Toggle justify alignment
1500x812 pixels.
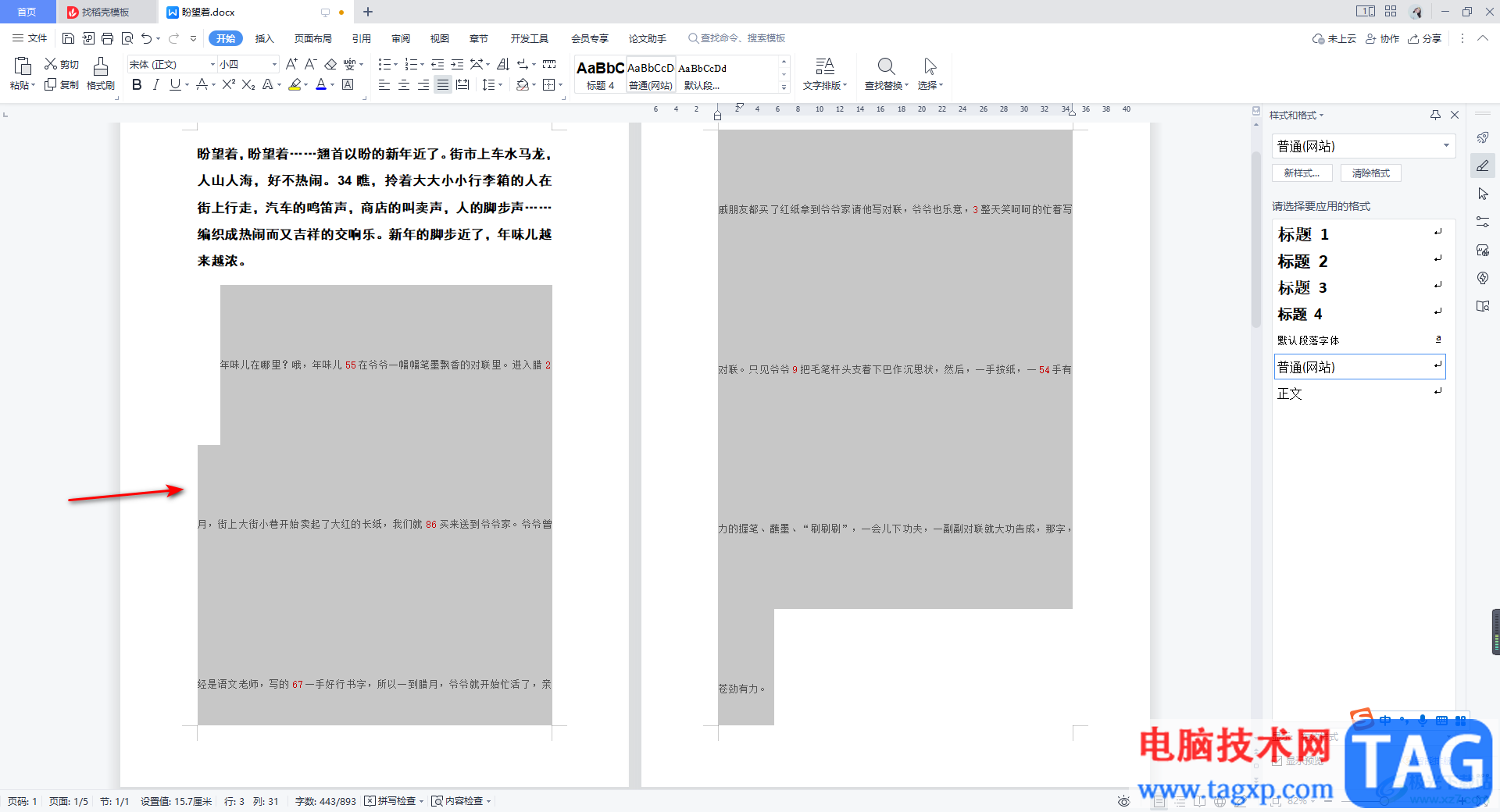[x=443, y=84]
